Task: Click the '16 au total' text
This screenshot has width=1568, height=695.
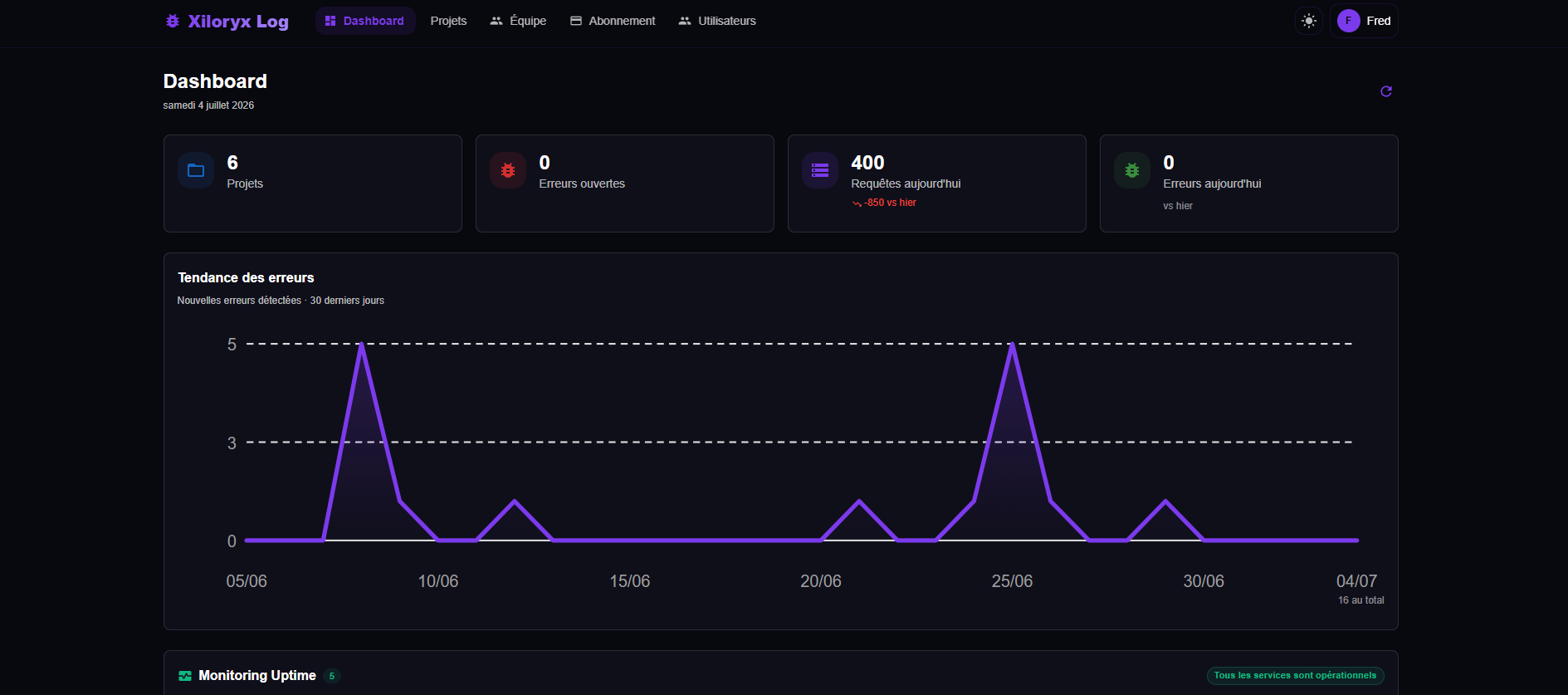Action: (x=1361, y=600)
